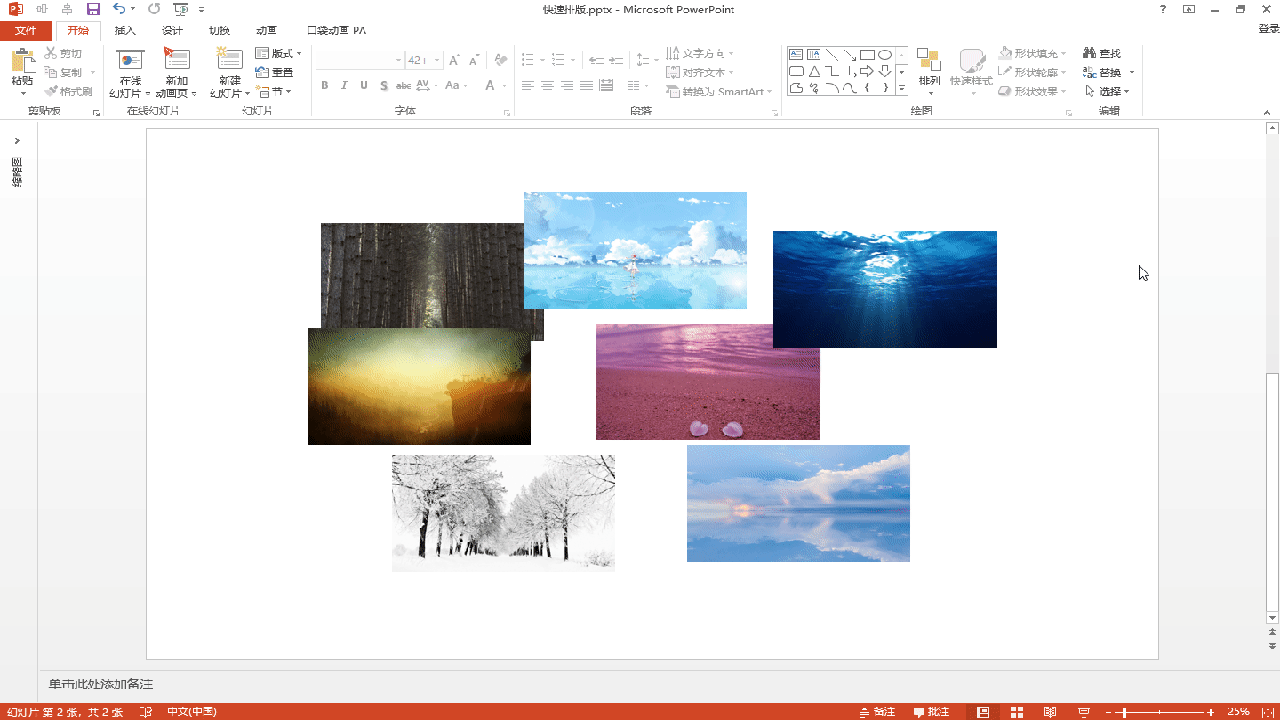This screenshot has width=1280, height=720.
Task: Open the Pocket Animation (口袋动画 PA) tab
Action: pos(336,31)
